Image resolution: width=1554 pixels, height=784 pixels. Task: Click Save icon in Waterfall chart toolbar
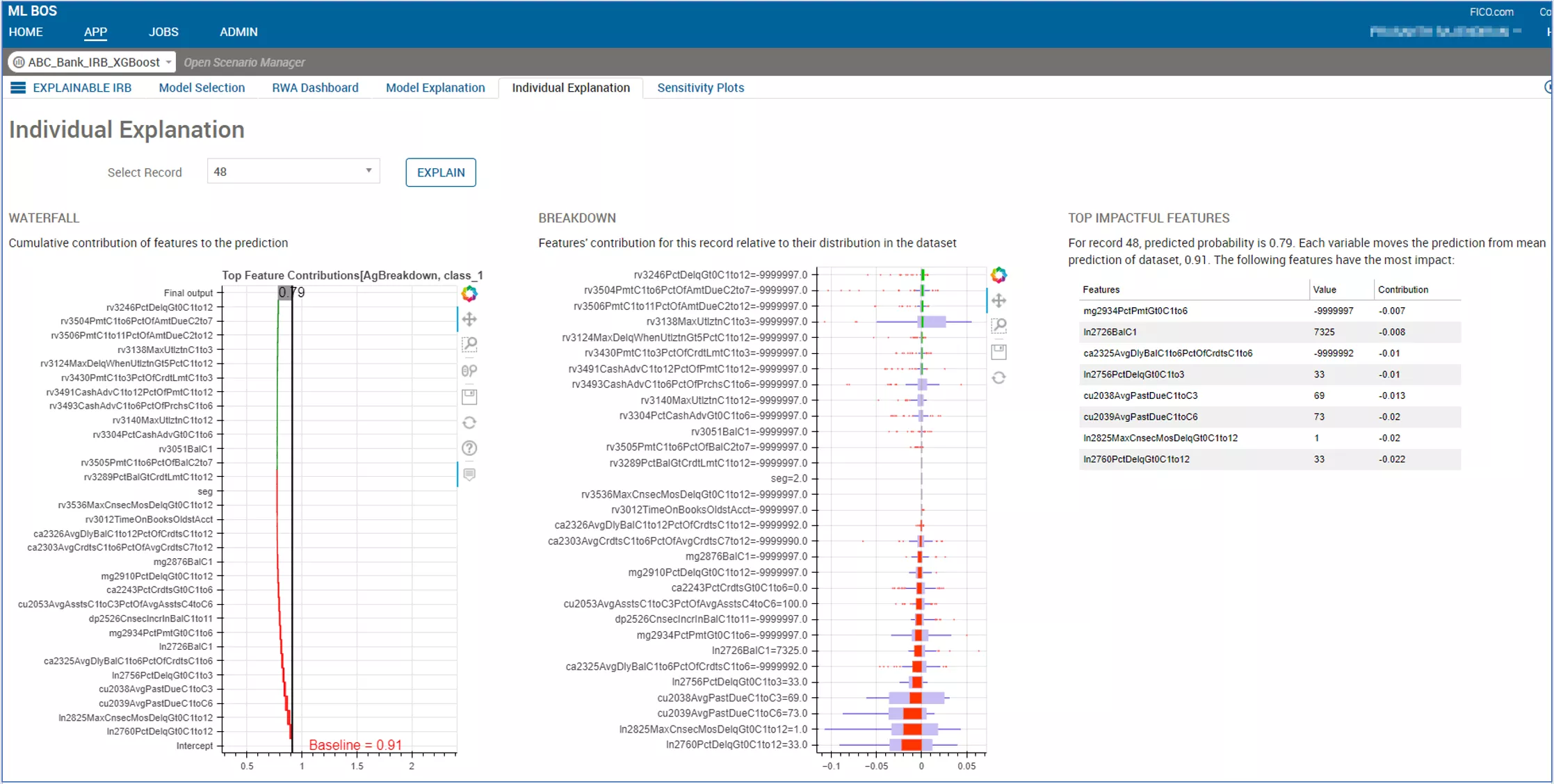(x=469, y=397)
